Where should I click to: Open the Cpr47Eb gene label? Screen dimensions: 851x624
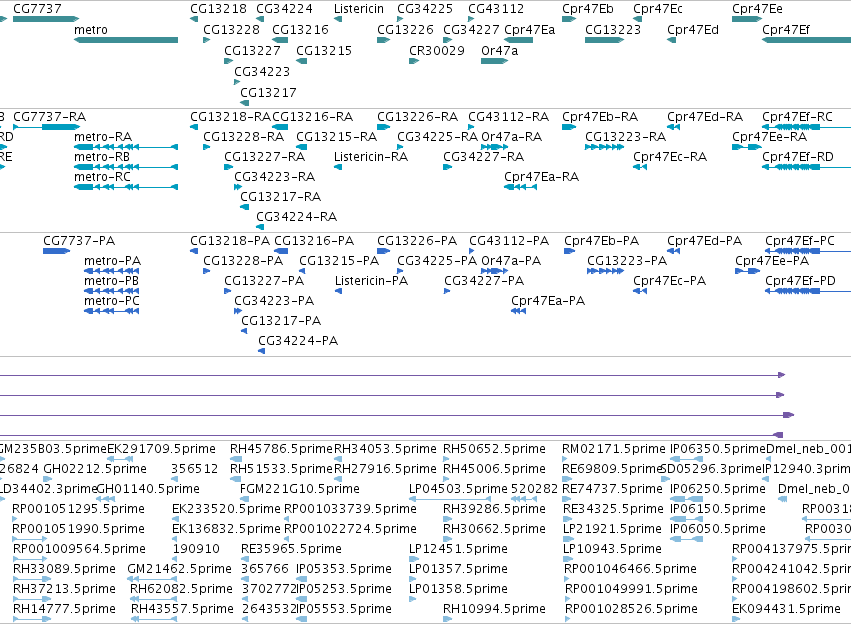(588, 9)
